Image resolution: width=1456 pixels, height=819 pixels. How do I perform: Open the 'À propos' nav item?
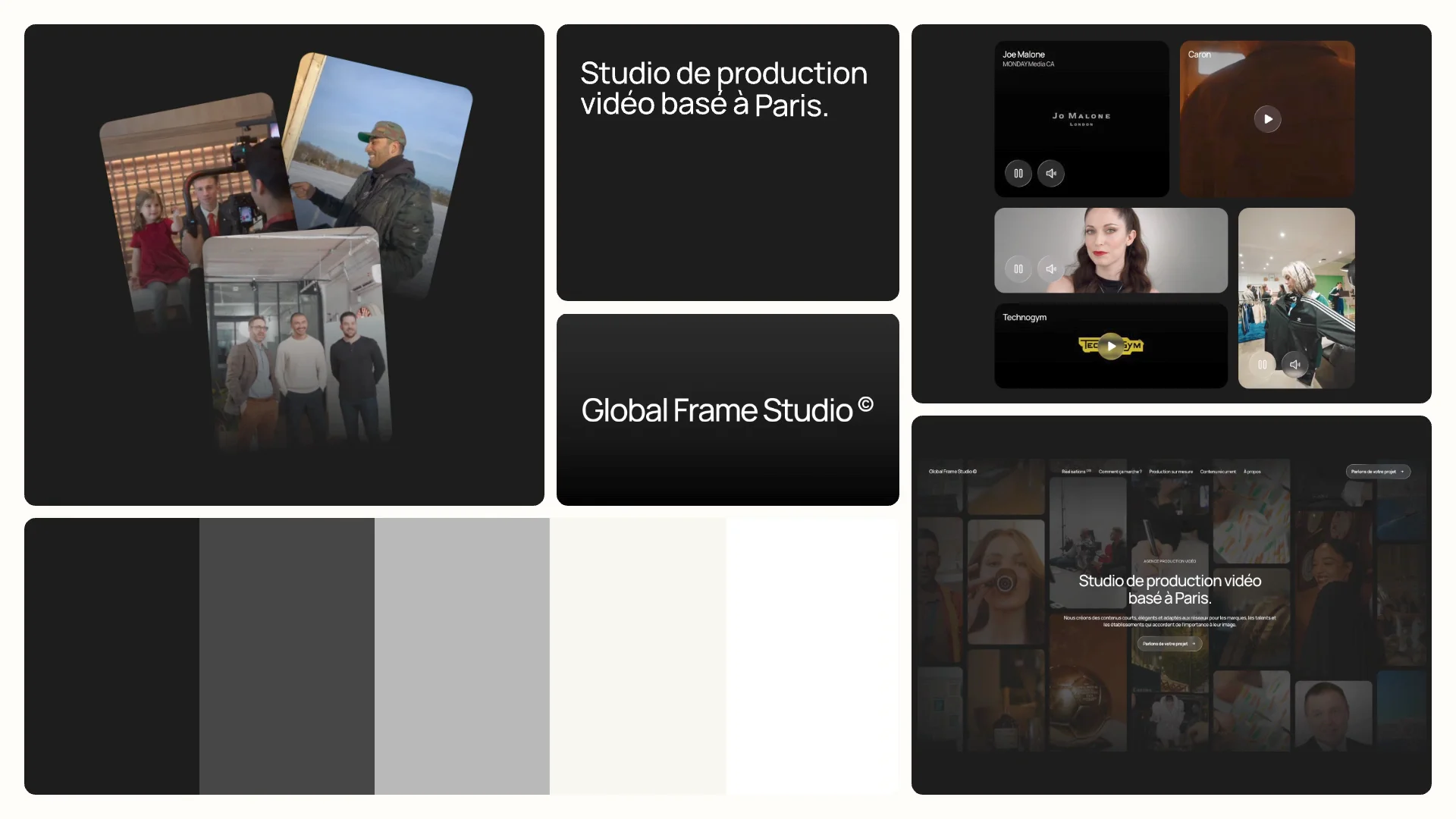pyautogui.click(x=1252, y=472)
